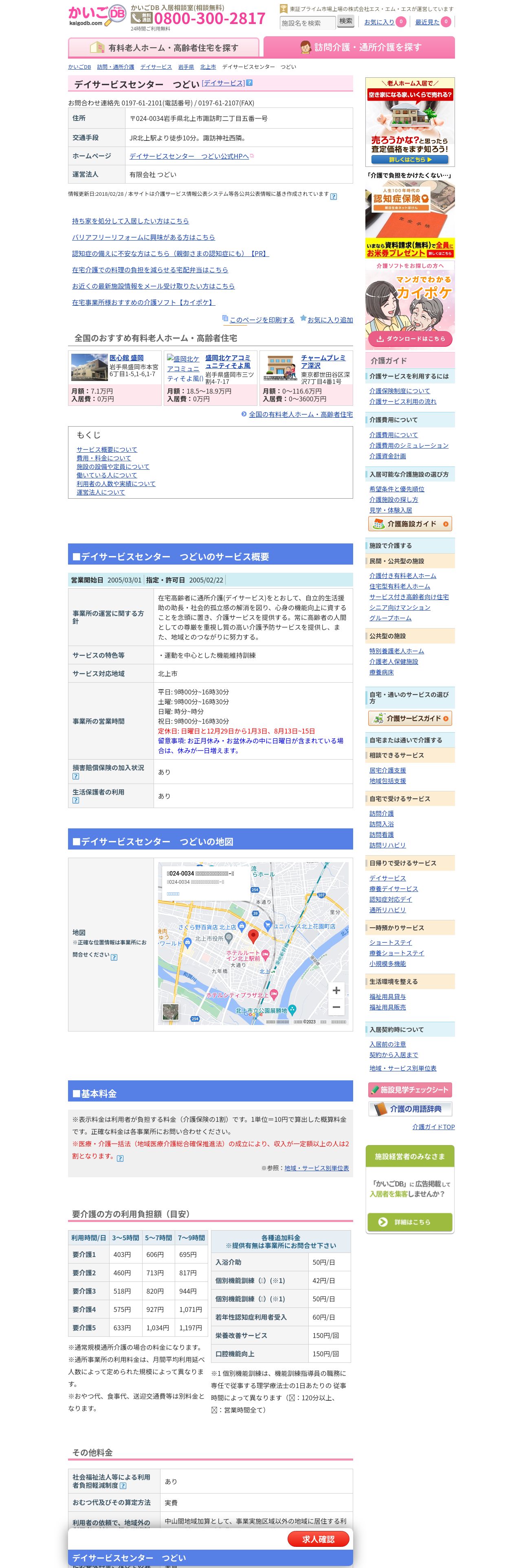Click the red location pin on map

254,936
